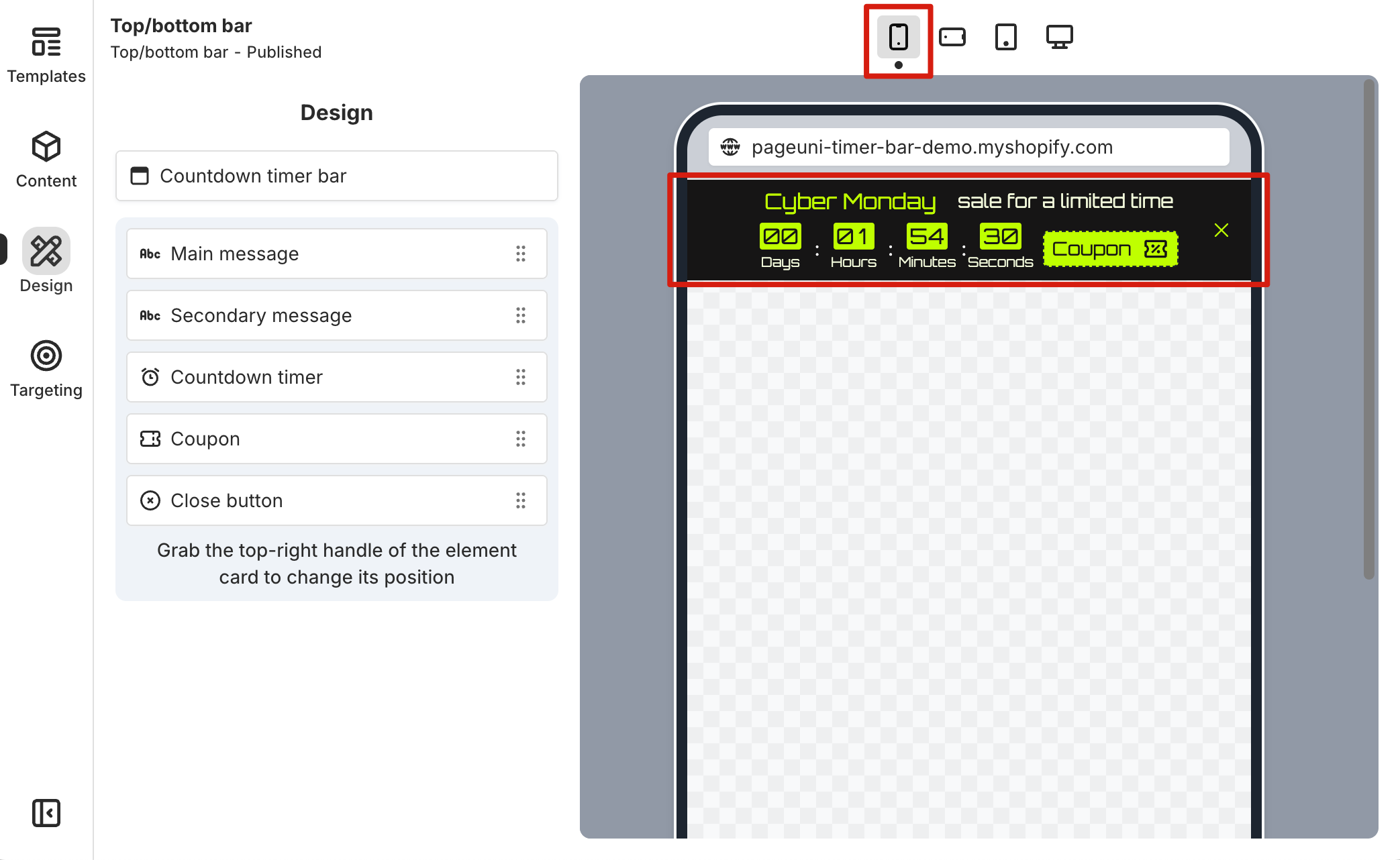The width and height of the screenshot is (1400, 860).
Task: Click the alarm clock icon on Countdown timer
Action: point(150,377)
